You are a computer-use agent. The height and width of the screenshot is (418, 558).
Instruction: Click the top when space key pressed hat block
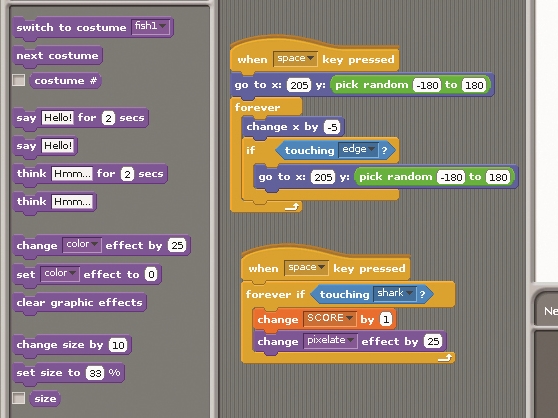(315, 57)
